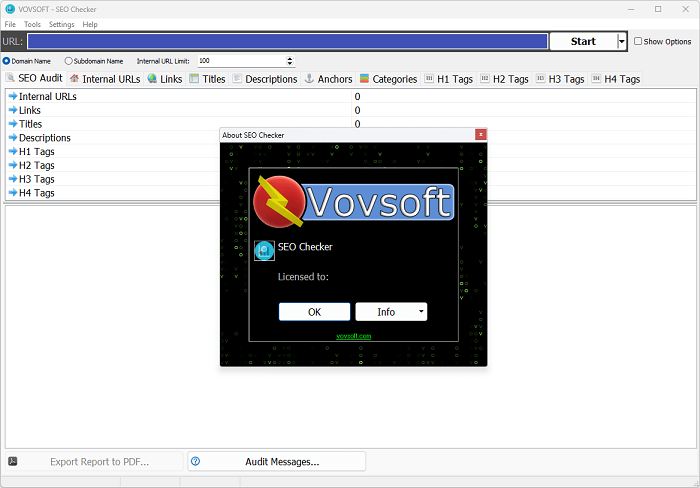Click the SEO Audit tab magnifier icon
Image resolution: width=700 pixels, height=488 pixels.
pos(10,78)
